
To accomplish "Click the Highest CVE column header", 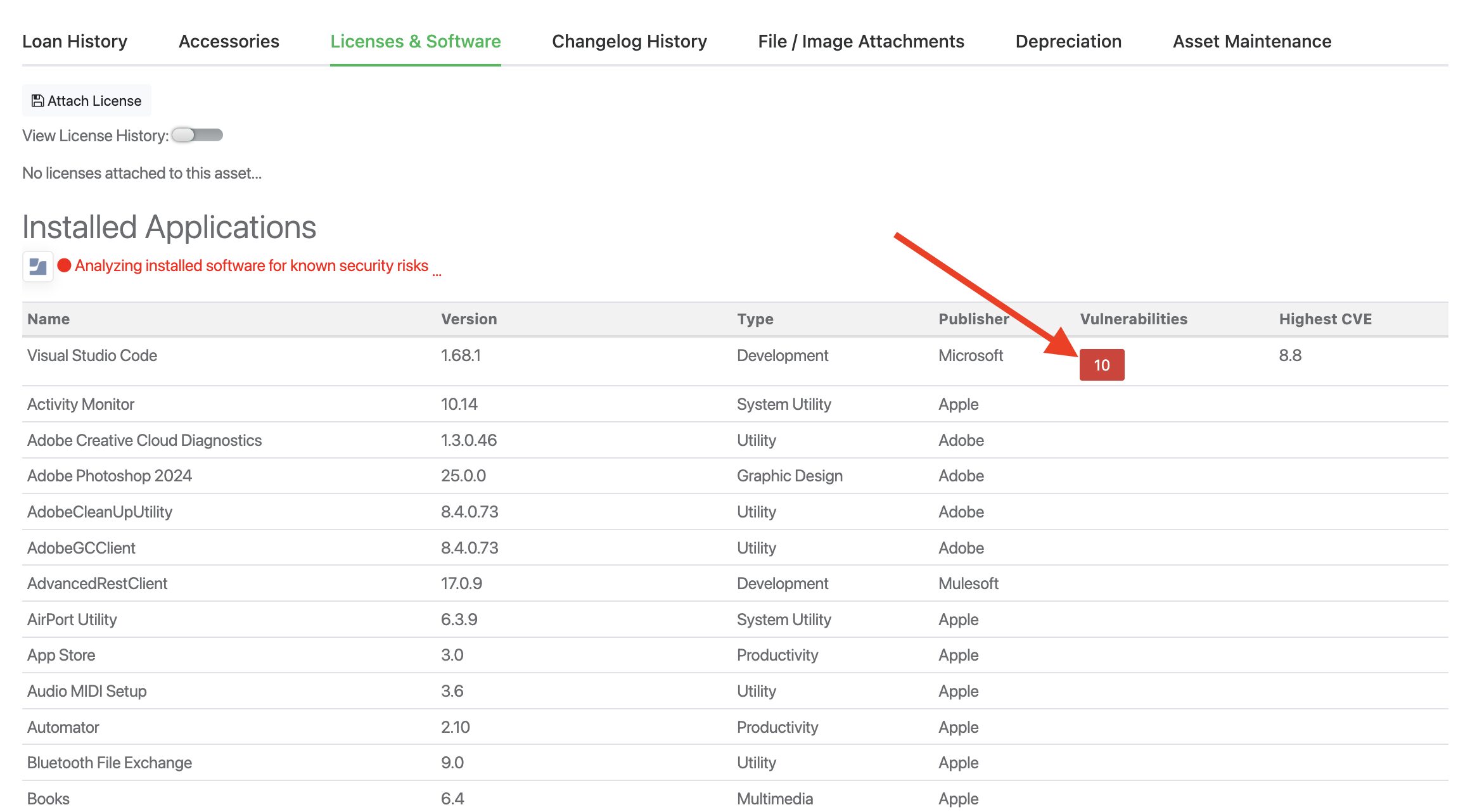I will (1326, 319).
